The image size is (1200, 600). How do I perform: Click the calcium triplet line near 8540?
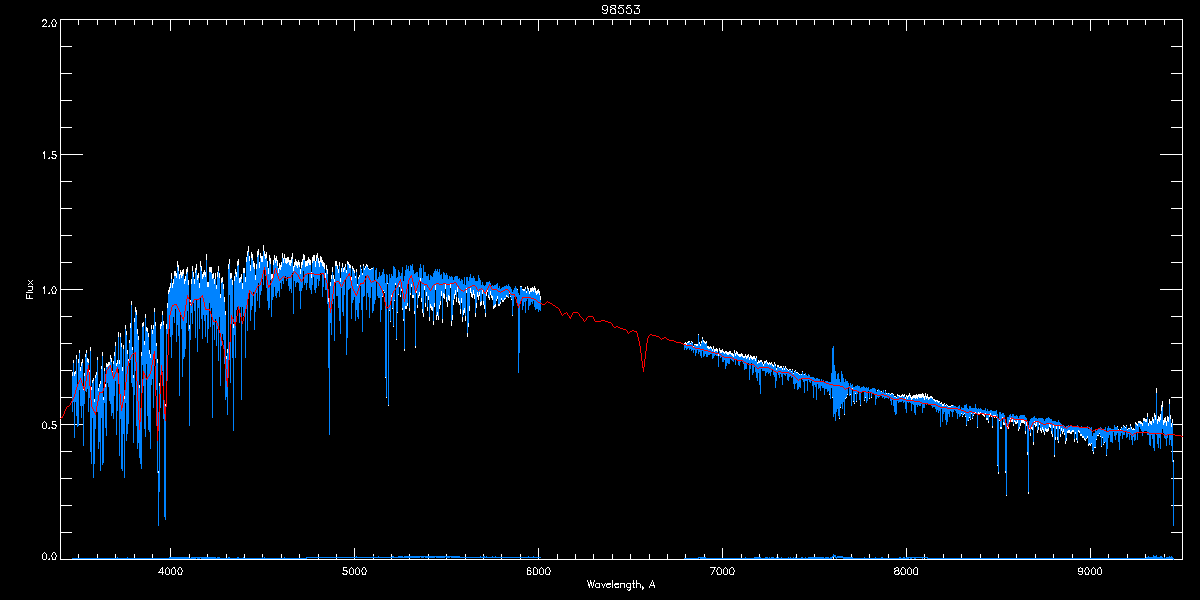1006,458
